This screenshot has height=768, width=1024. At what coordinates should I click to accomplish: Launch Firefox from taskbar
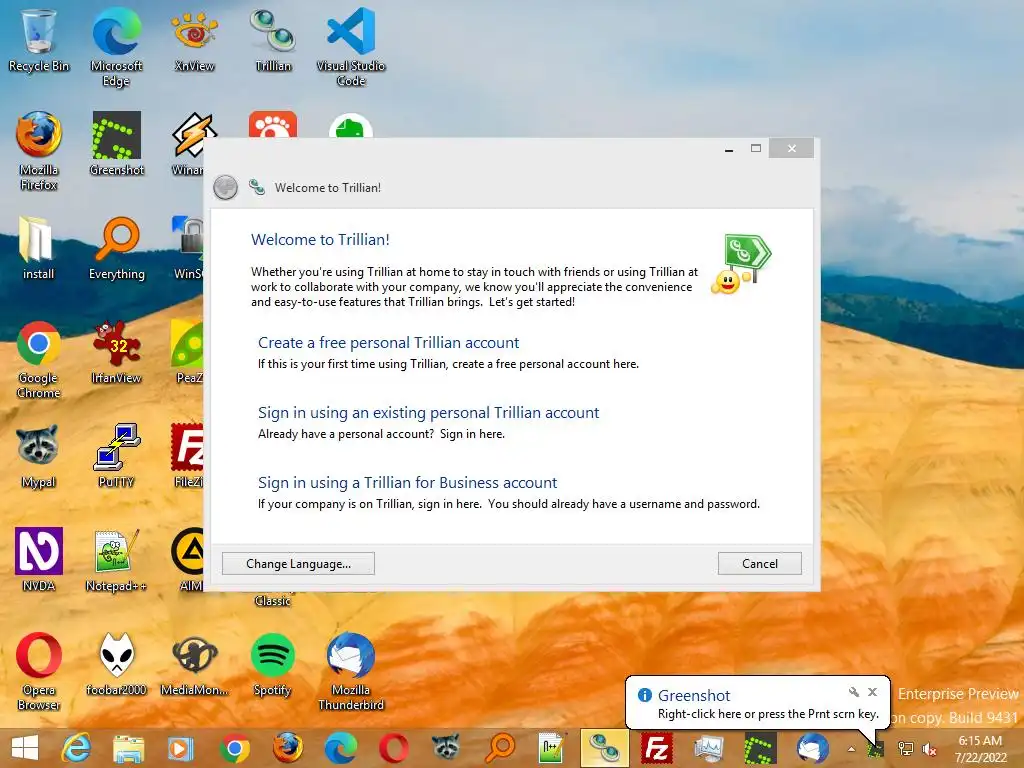pos(287,748)
